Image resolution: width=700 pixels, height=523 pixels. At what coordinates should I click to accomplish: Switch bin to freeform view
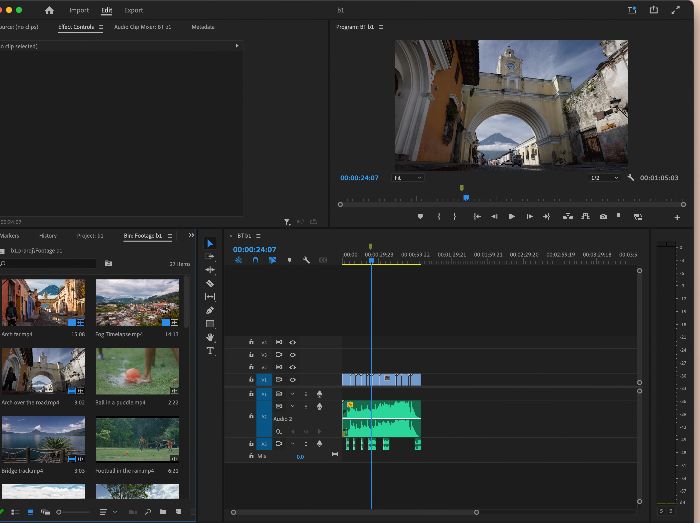click(45, 512)
